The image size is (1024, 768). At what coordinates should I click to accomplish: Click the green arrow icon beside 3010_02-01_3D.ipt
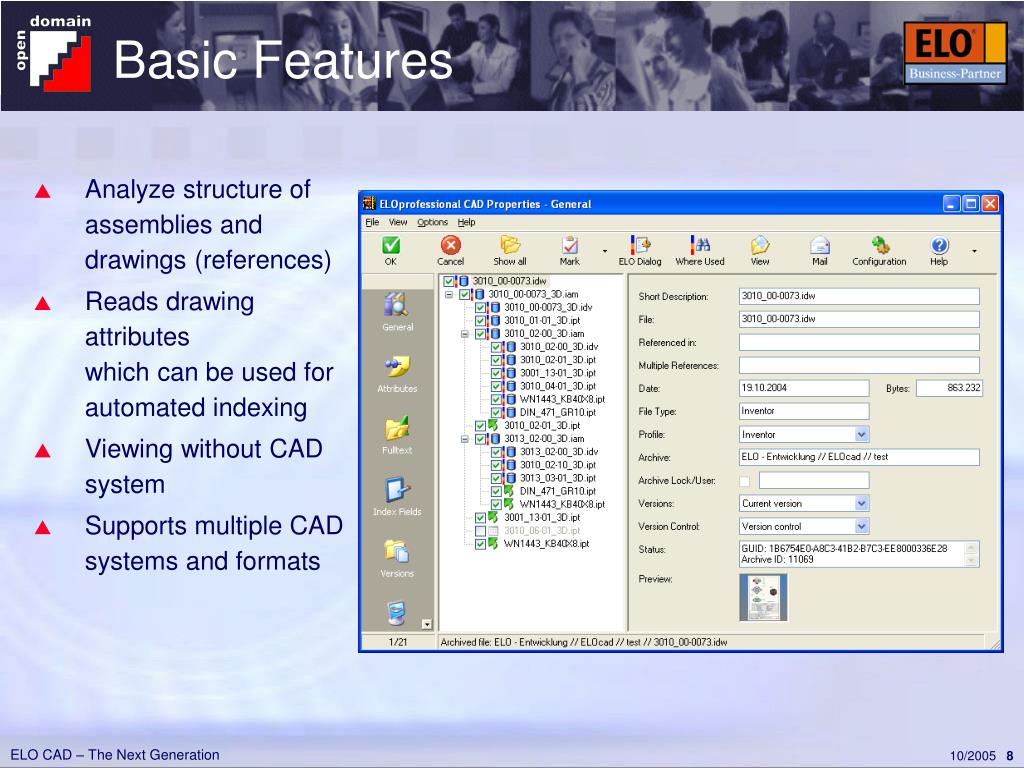click(x=494, y=425)
